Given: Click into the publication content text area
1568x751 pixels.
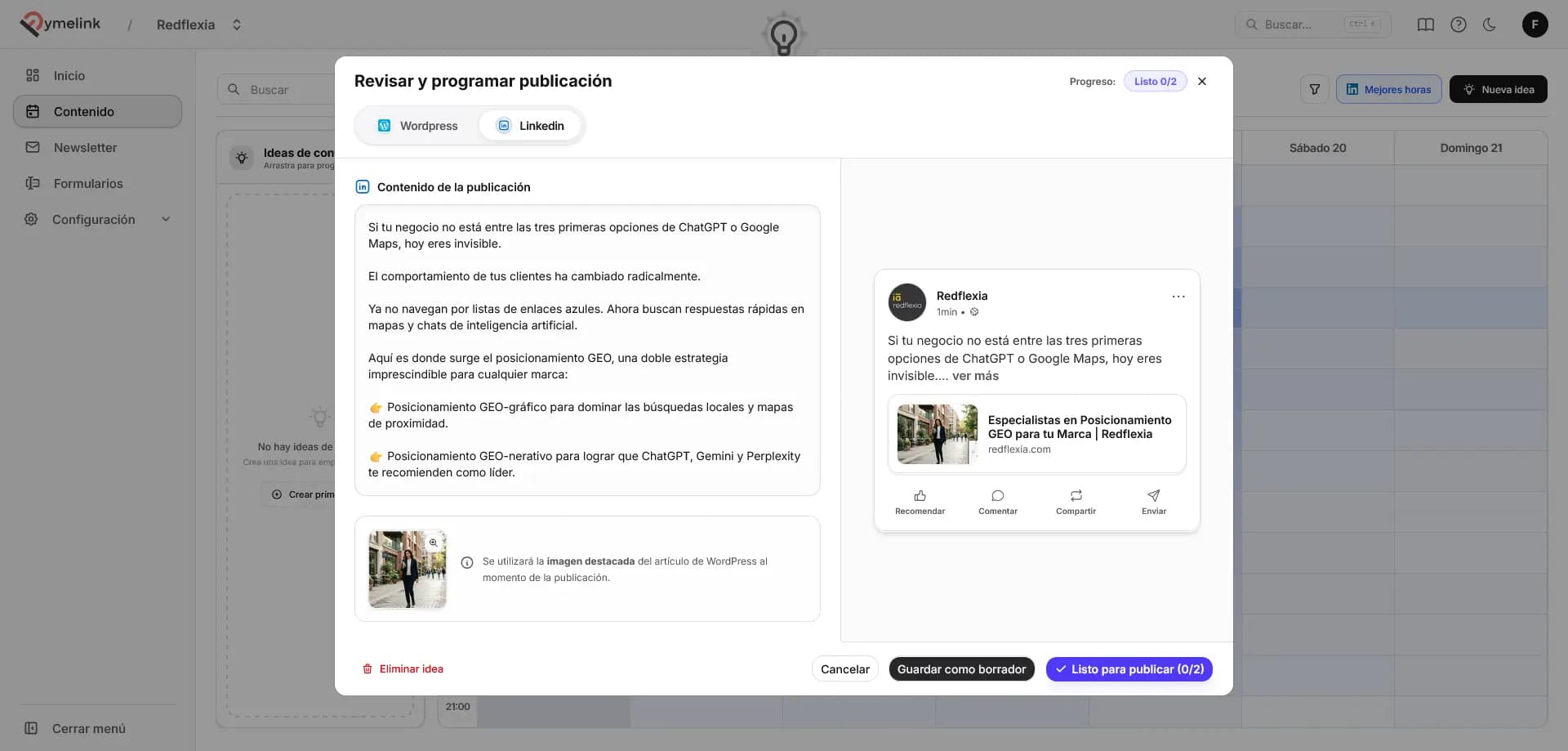Looking at the screenshot, I should (587, 350).
